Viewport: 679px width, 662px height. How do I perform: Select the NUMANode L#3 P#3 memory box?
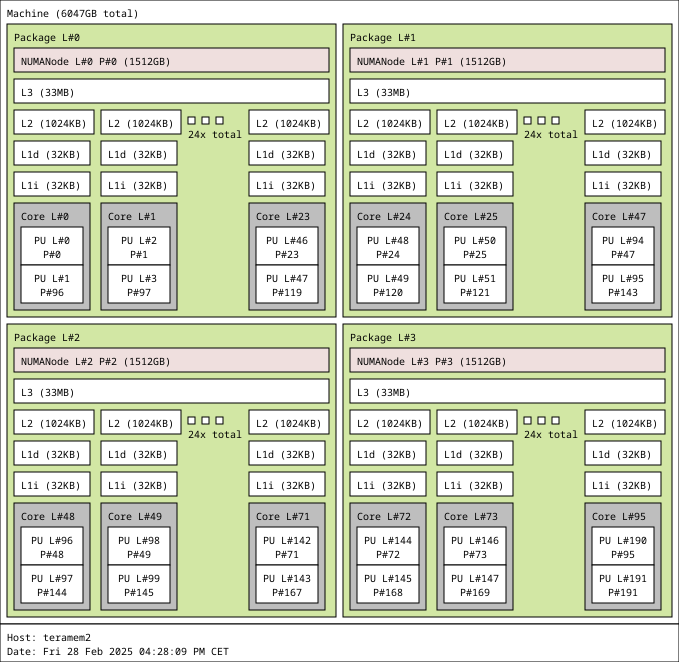click(x=507, y=361)
